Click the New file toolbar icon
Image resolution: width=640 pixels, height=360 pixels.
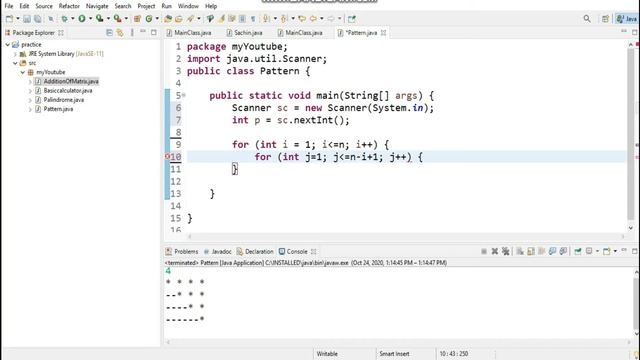click(9, 18)
